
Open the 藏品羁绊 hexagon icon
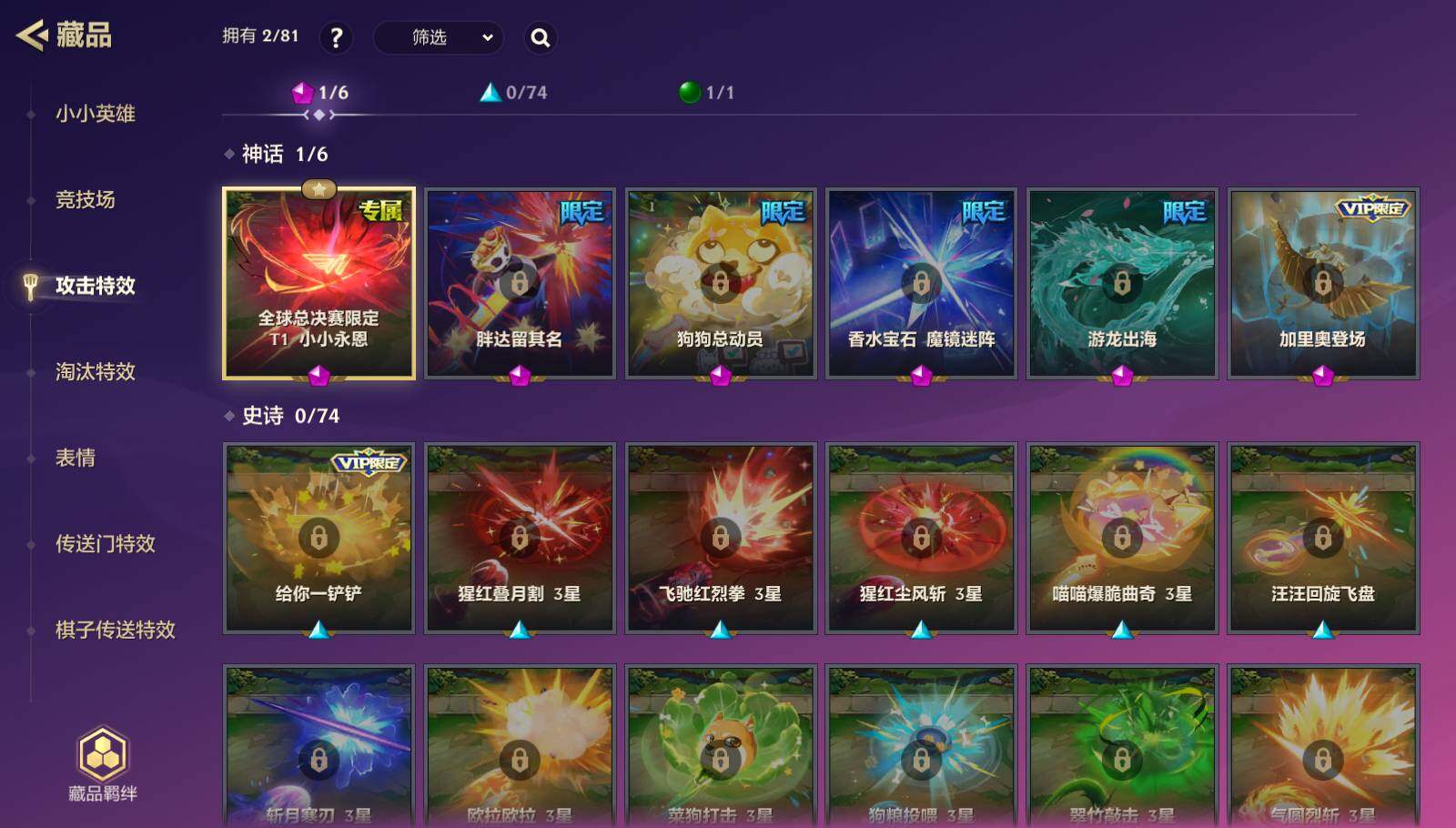[103, 753]
